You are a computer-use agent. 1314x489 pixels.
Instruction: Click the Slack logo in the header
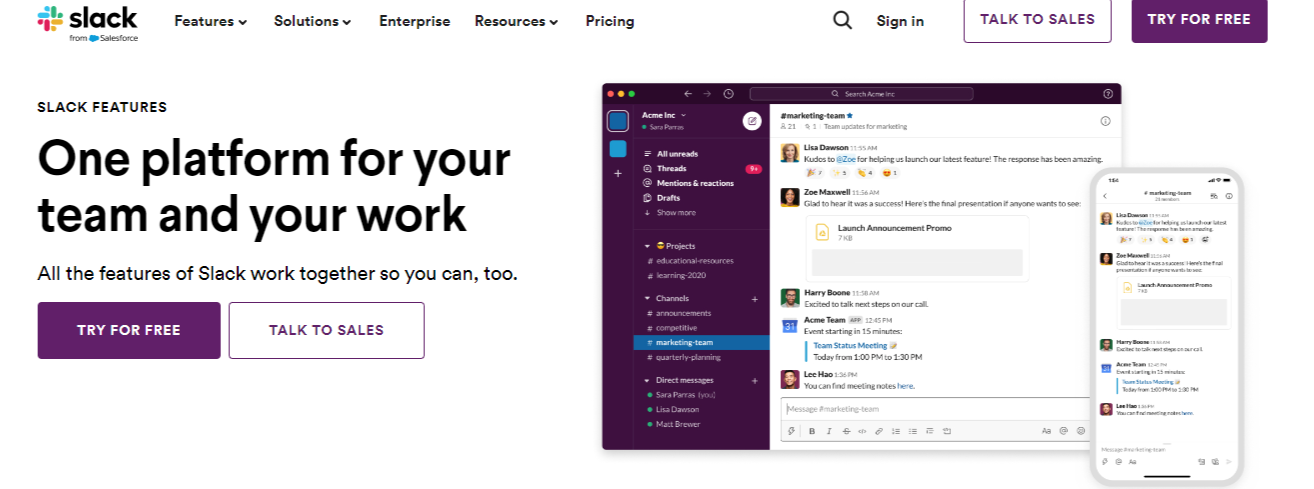(x=88, y=23)
